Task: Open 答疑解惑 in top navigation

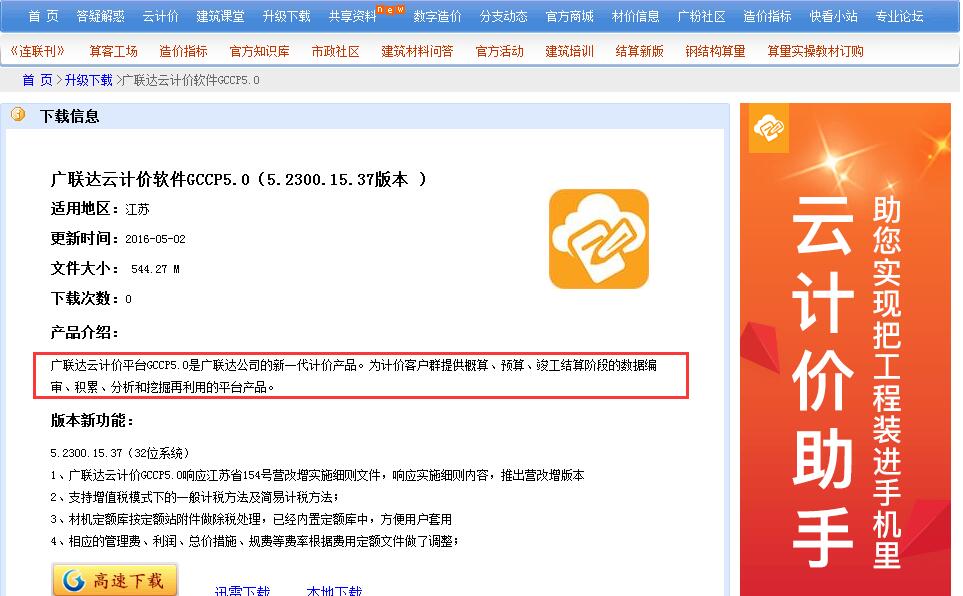Action: pyautogui.click(x=100, y=17)
